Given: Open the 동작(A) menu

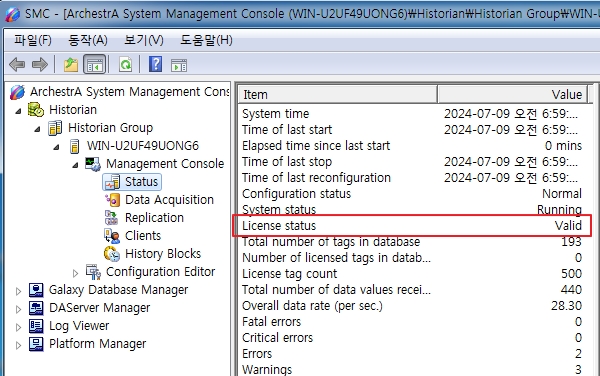Looking at the screenshot, I should tap(88, 40).
